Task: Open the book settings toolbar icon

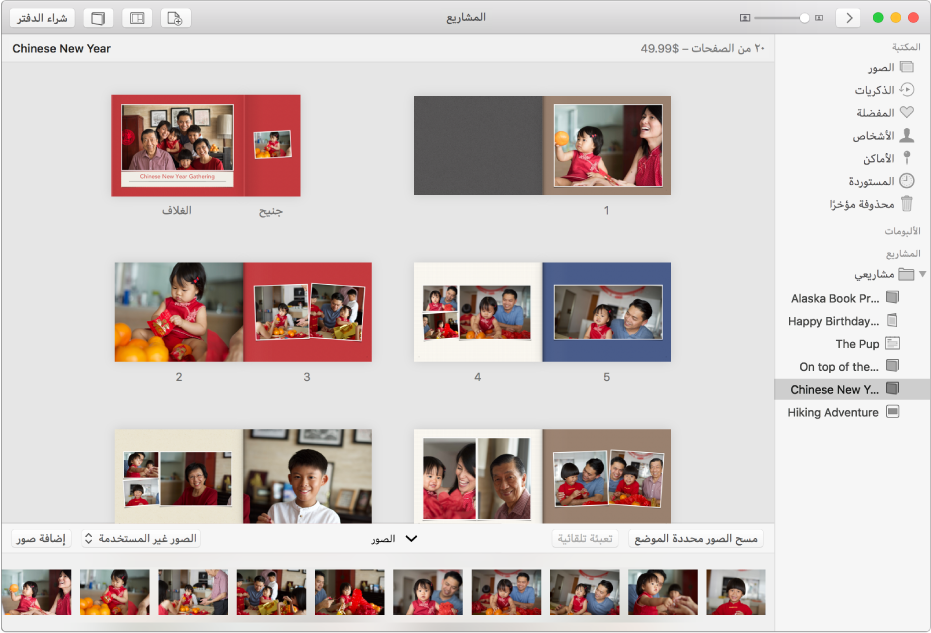Action: tap(98, 18)
